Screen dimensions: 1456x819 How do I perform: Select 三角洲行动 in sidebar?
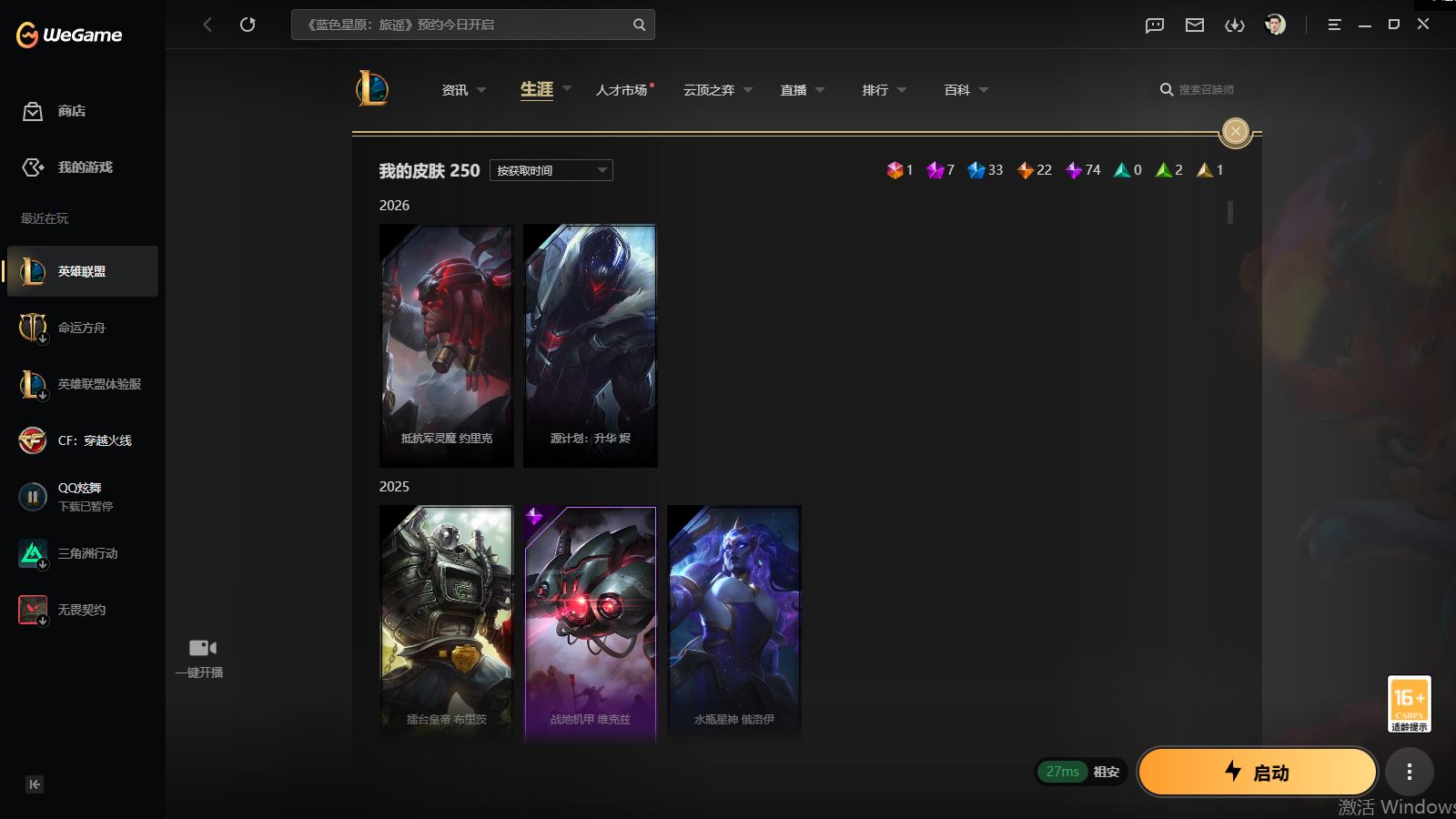[83, 553]
